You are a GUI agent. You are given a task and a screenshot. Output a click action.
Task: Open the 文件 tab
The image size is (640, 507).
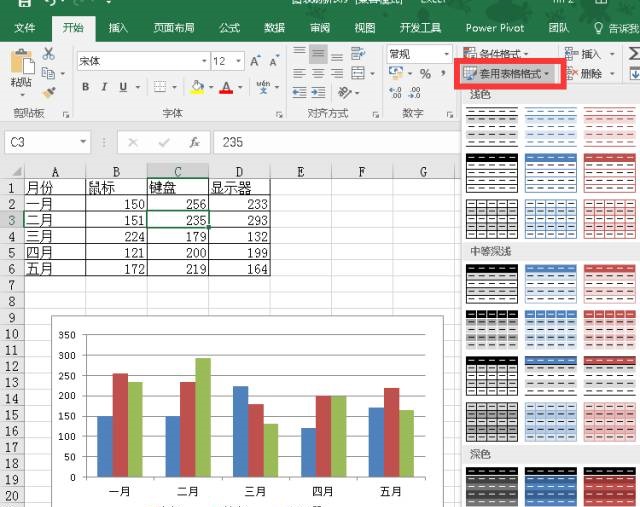coord(24,28)
